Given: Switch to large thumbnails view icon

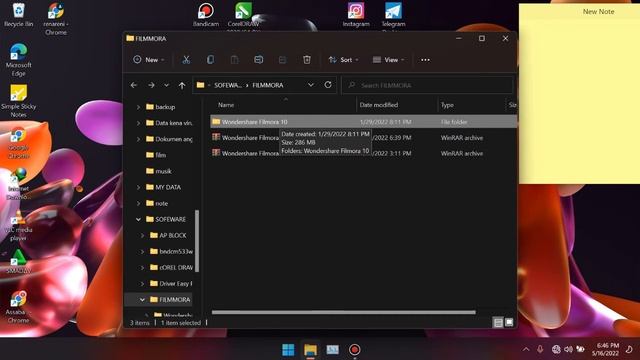Looking at the screenshot, I should click(x=509, y=323).
